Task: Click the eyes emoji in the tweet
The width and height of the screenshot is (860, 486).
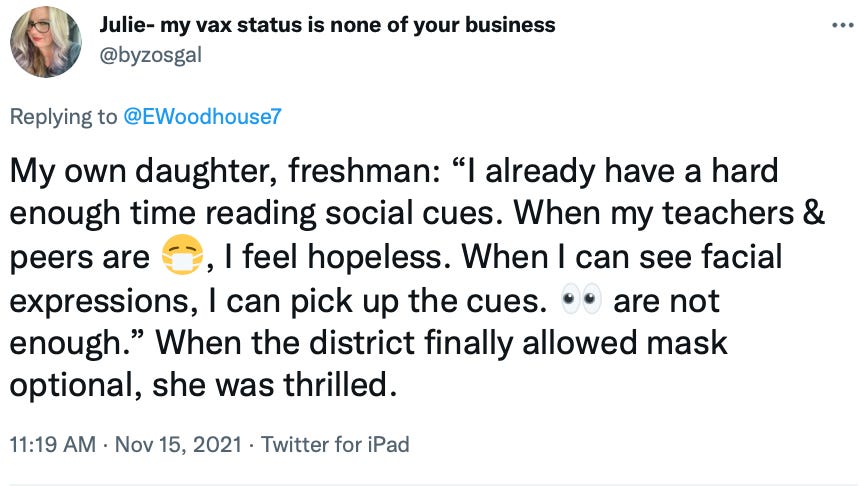Action: (581, 299)
